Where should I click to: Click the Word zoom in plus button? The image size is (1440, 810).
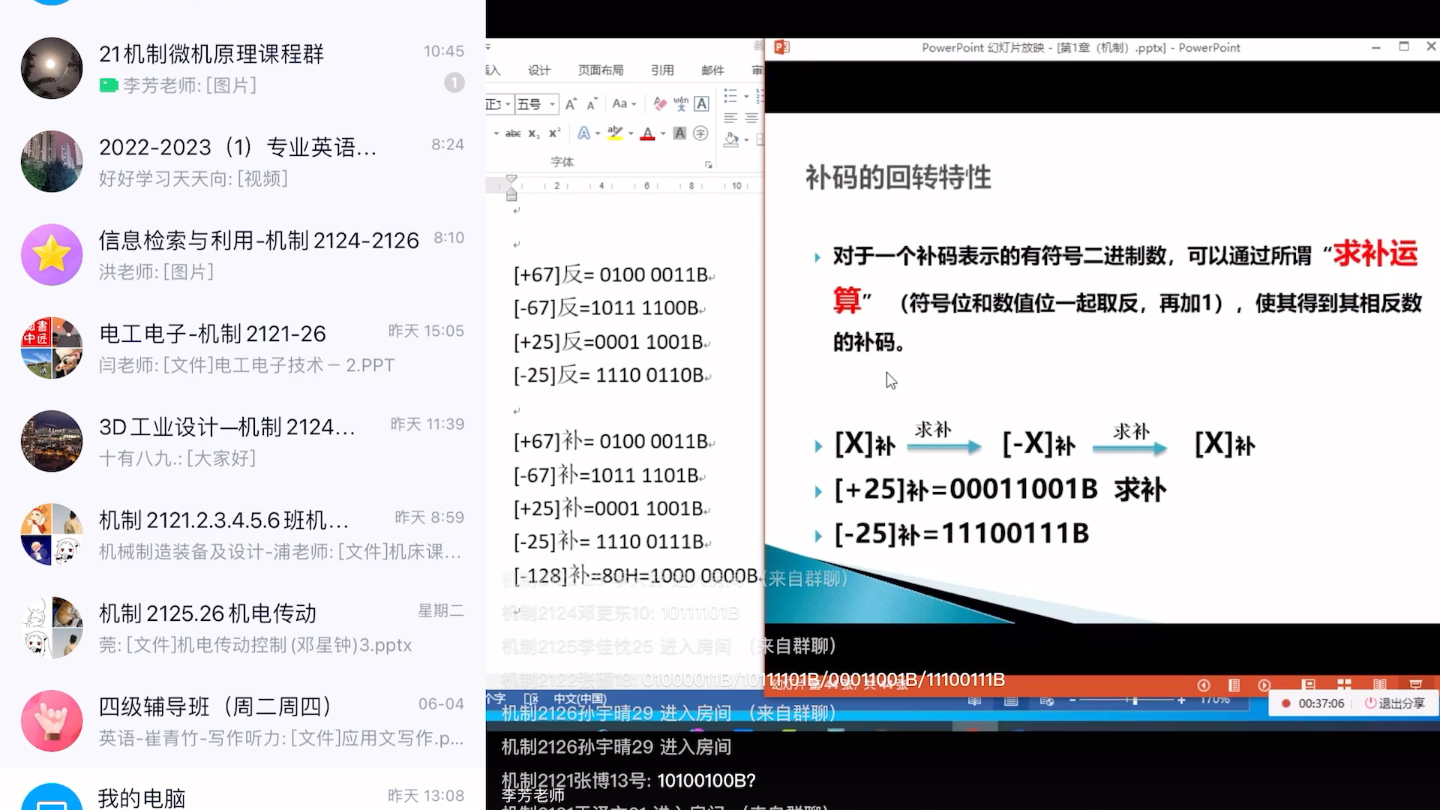pyautogui.click(x=1181, y=701)
